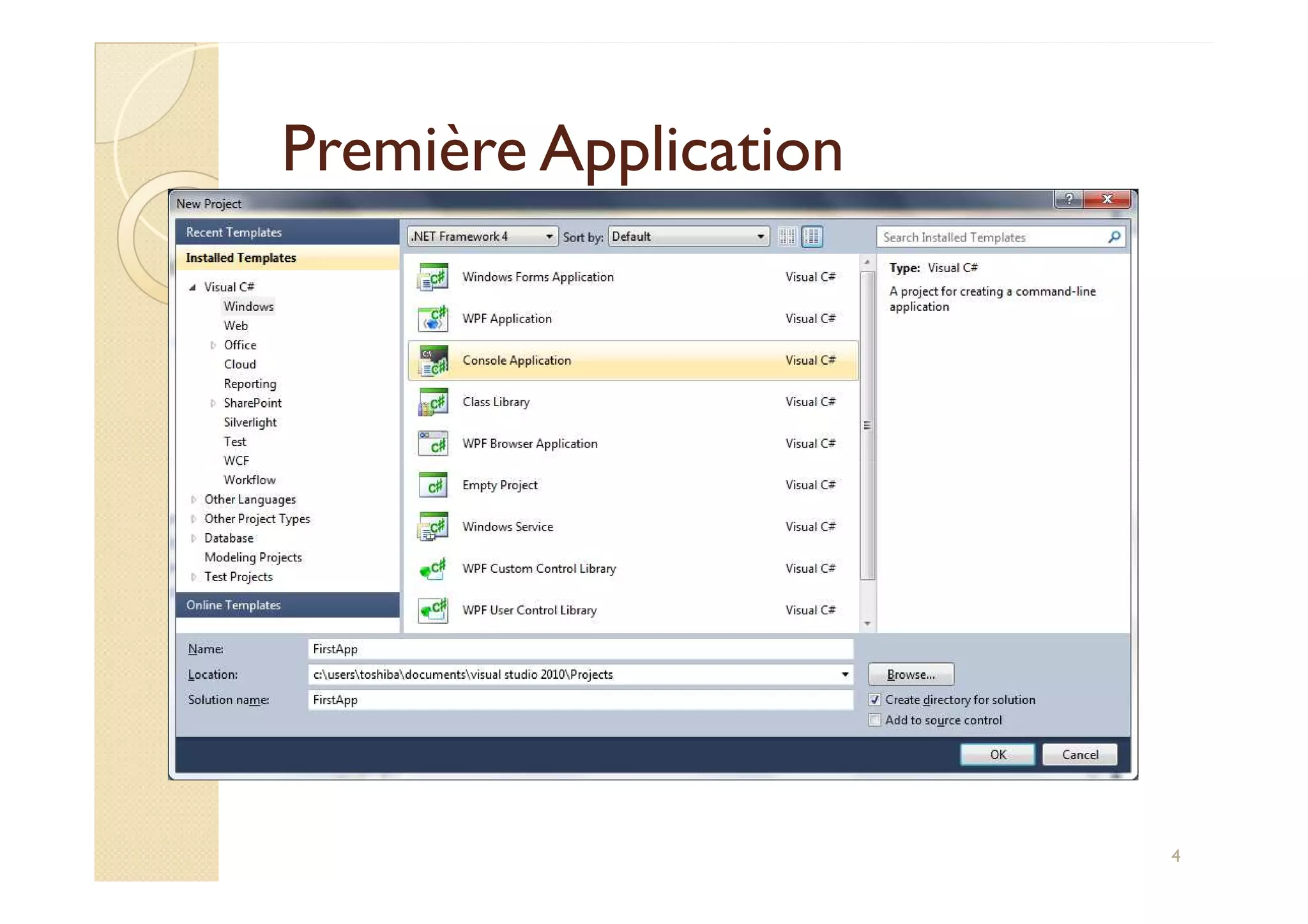The image size is (1308, 924).
Task: Click the WPF Application template icon
Action: click(x=432, y=319)
